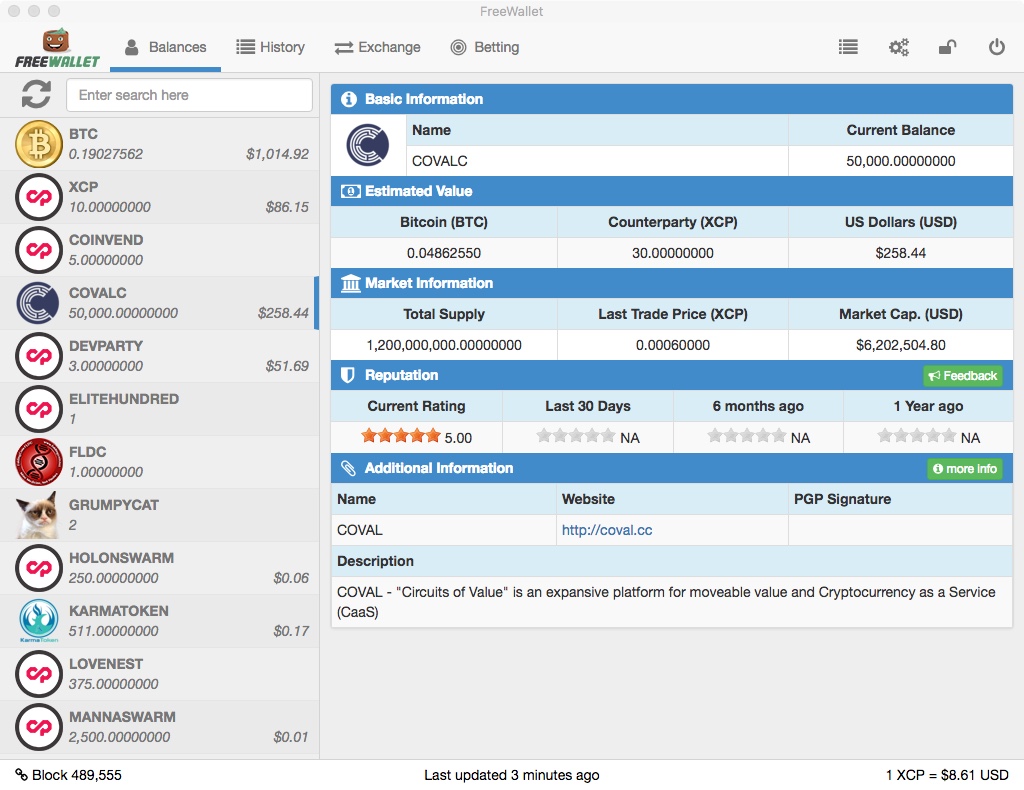
Task: Select the FLDC asset icon
Action: (39, 462)
